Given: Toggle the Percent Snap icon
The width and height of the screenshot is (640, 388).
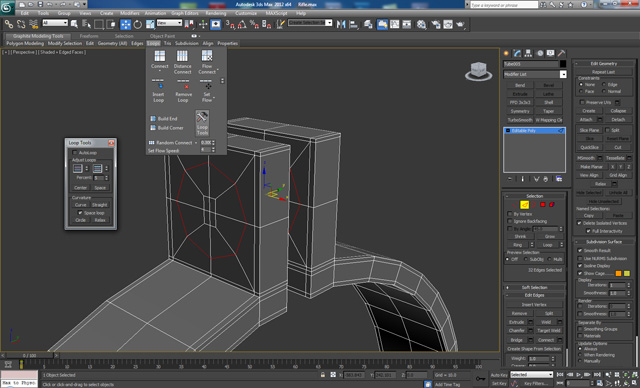Looking at the screenshot, I should coord(254,24).
